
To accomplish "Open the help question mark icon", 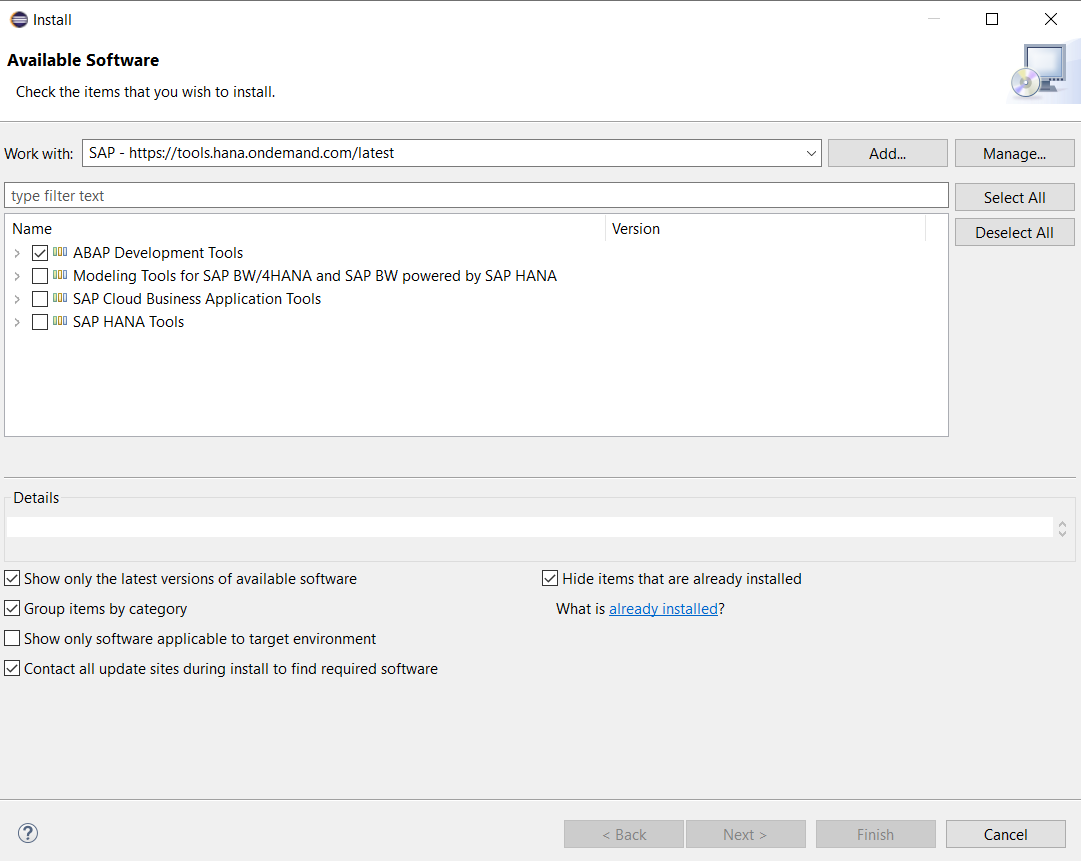I will (27, 832).
